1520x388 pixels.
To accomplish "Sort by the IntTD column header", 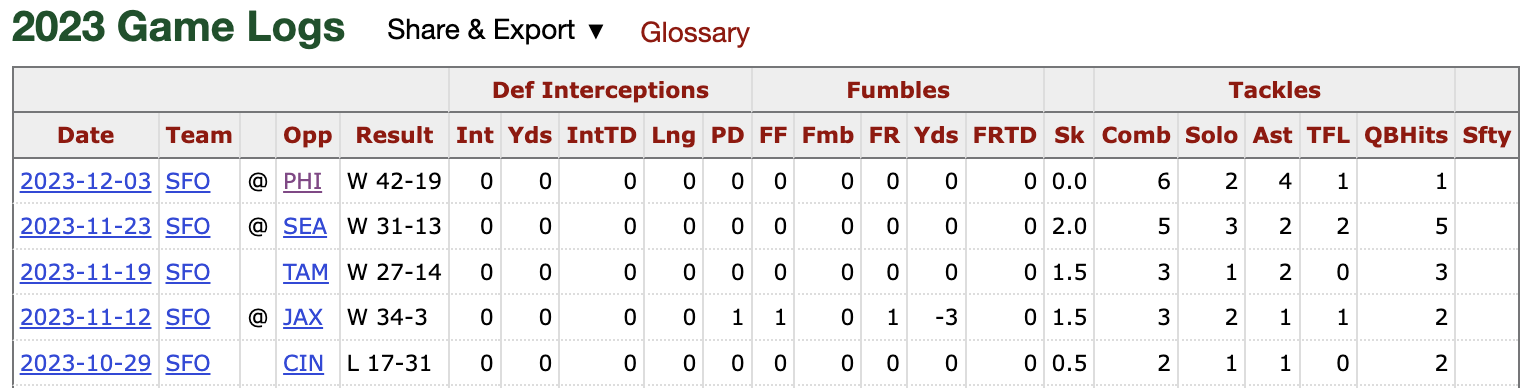I will (x=601, y=136).
